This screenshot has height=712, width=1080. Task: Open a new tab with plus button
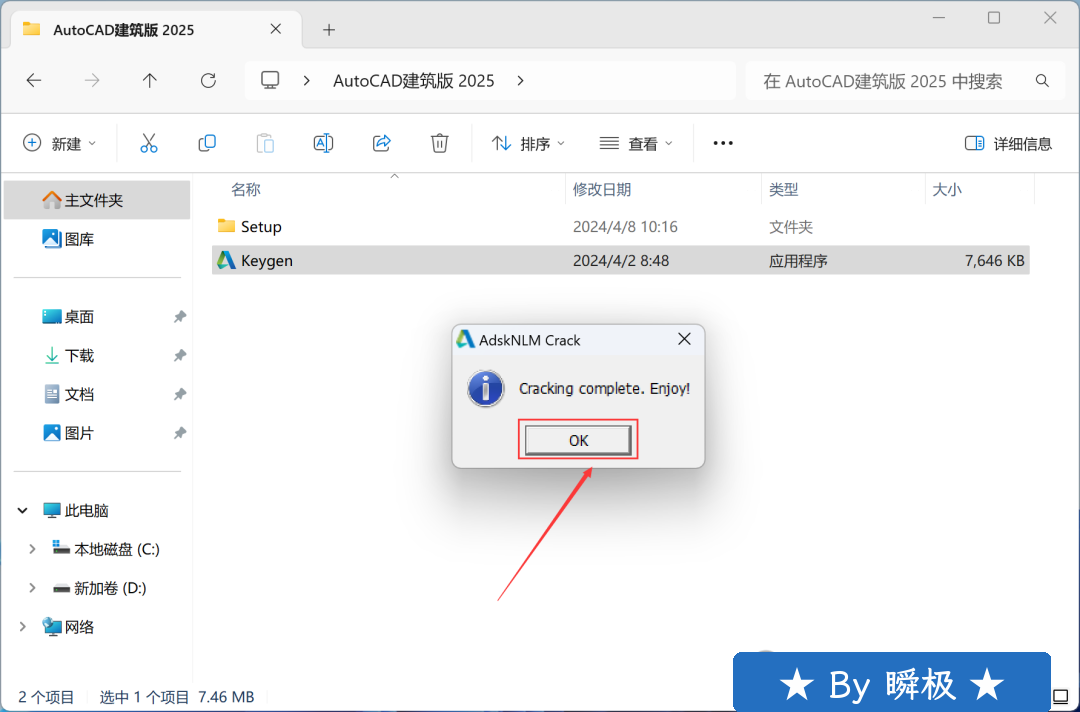click(329, 30)
